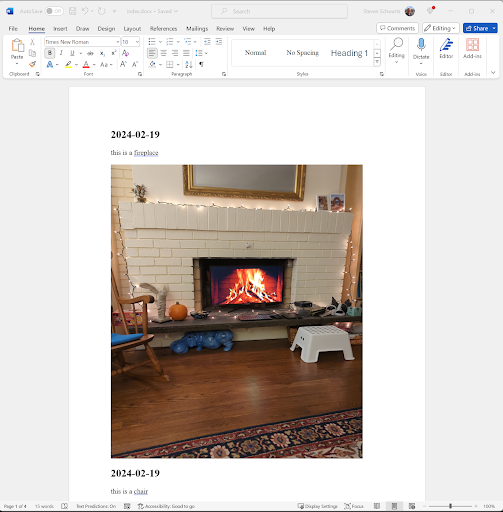Show paragraph marks with pilcrow icon

point(201,64)
